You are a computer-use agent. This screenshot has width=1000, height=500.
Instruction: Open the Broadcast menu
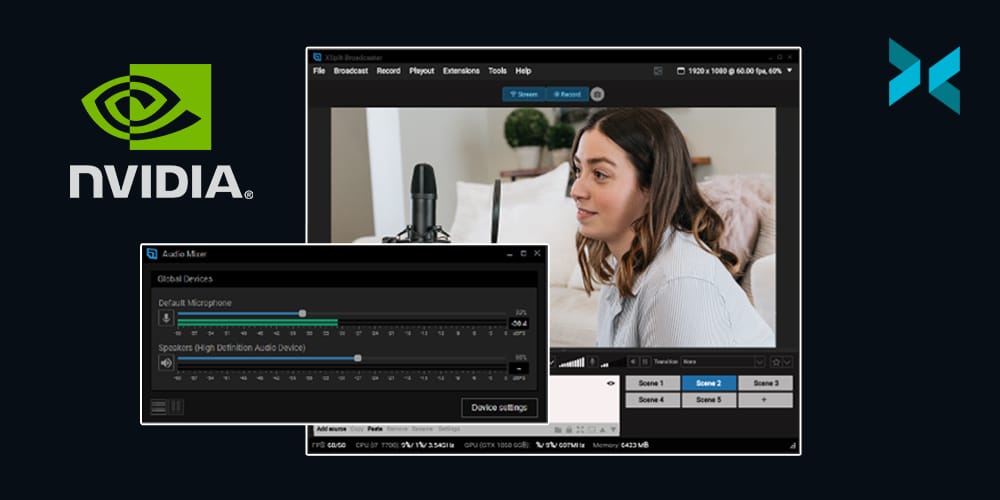click(351, 71)
